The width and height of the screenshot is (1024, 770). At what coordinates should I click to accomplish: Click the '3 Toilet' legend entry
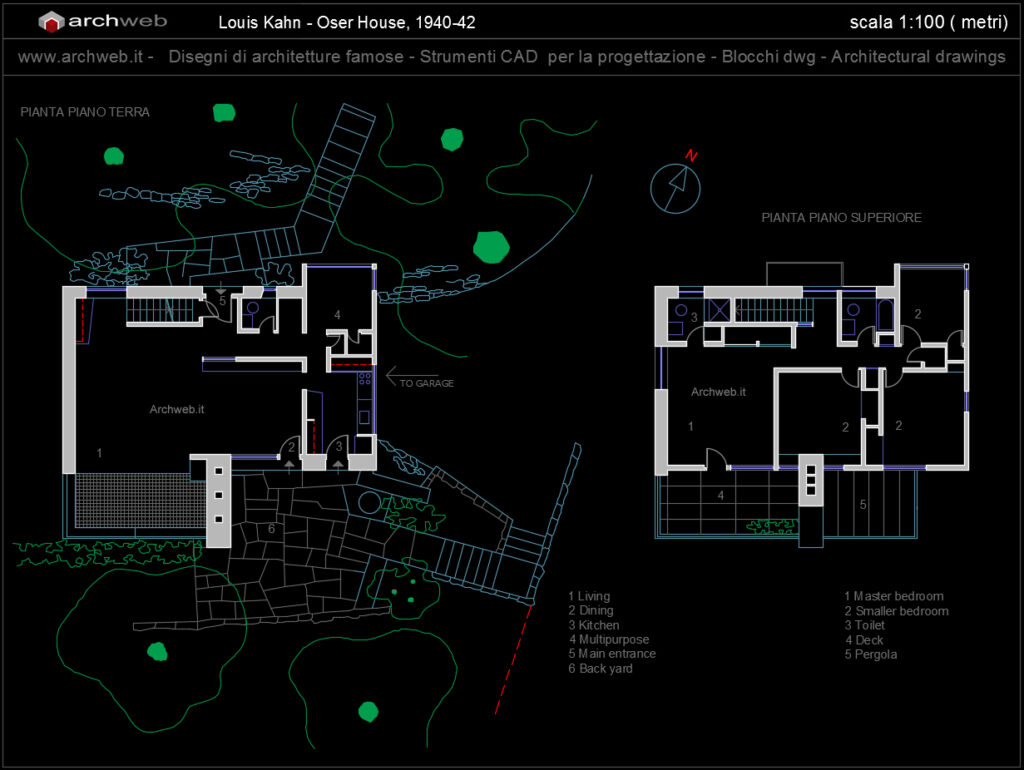865,625
